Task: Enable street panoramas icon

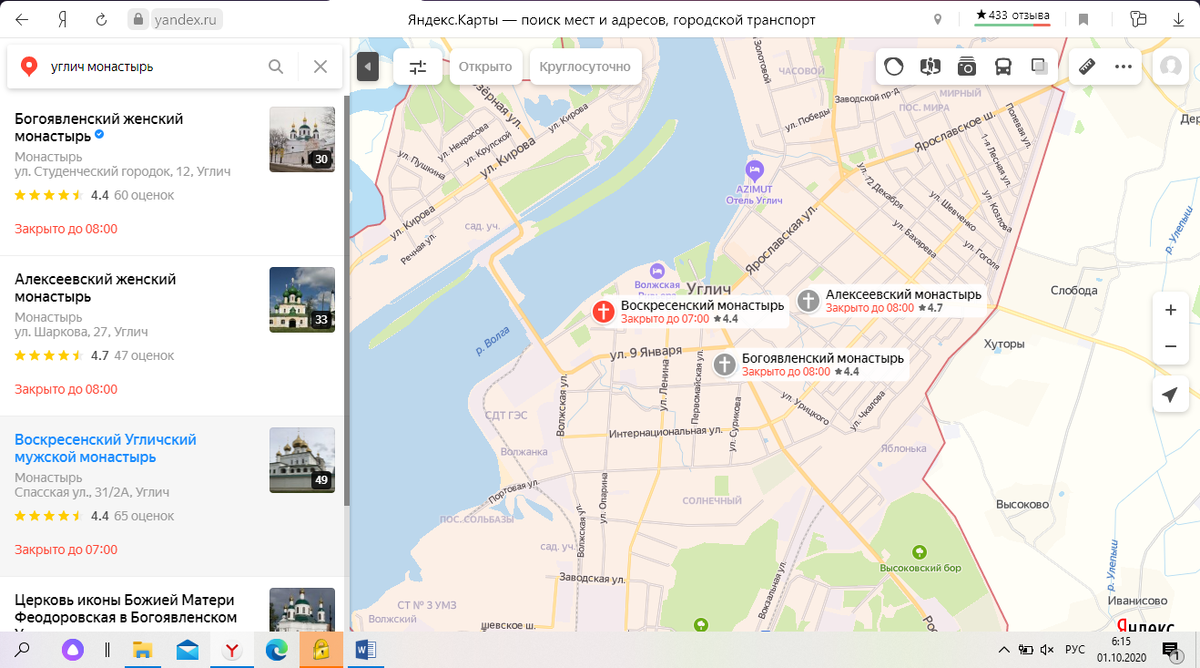Action: tap(930, 67)
